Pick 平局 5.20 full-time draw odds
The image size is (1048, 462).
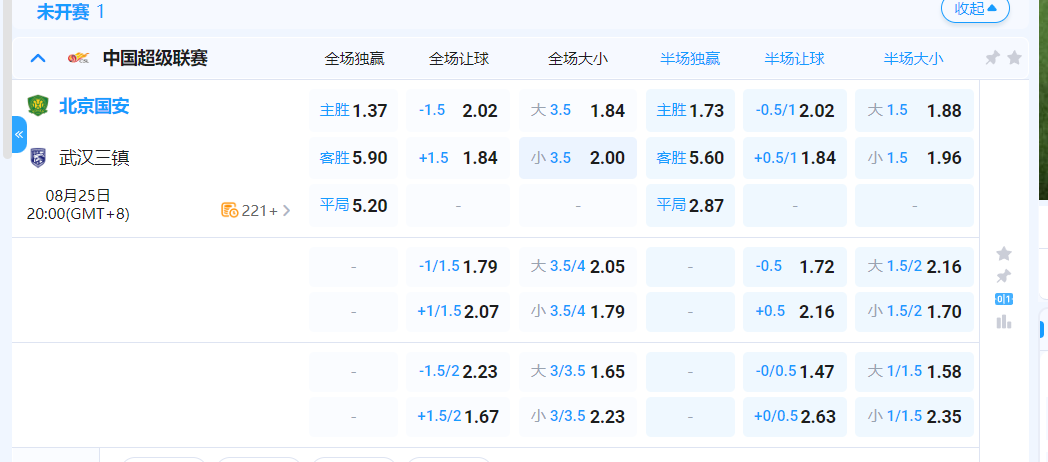point(353,205)
